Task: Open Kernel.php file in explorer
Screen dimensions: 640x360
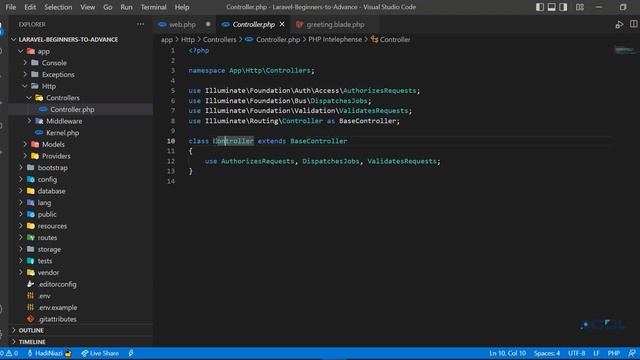Action: [x=62, y=133]
